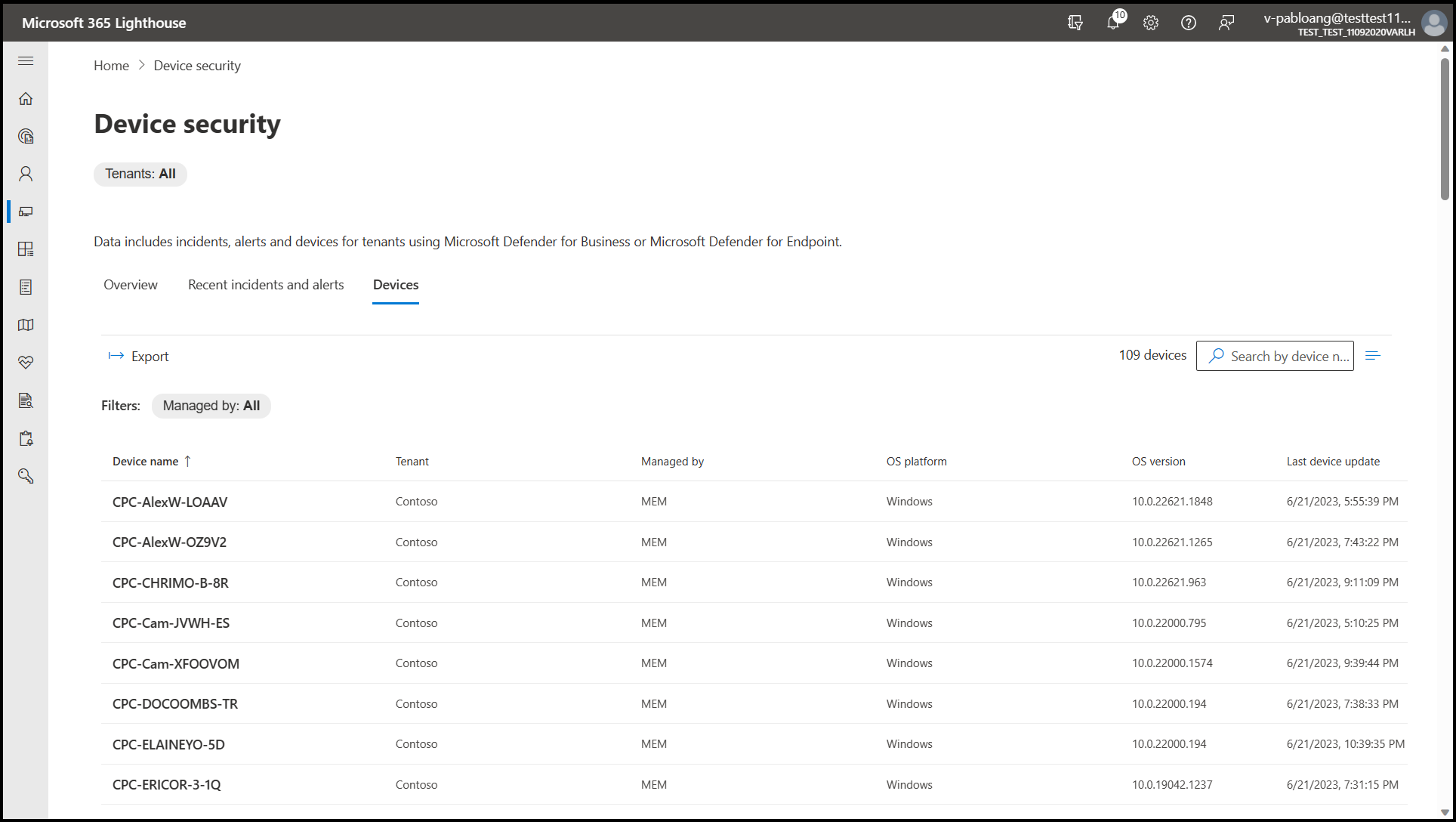Click Contoso in CPC-CHRIMO-B-8R row
This screenshot has width=1456, height=822.
tap(416, 583)
